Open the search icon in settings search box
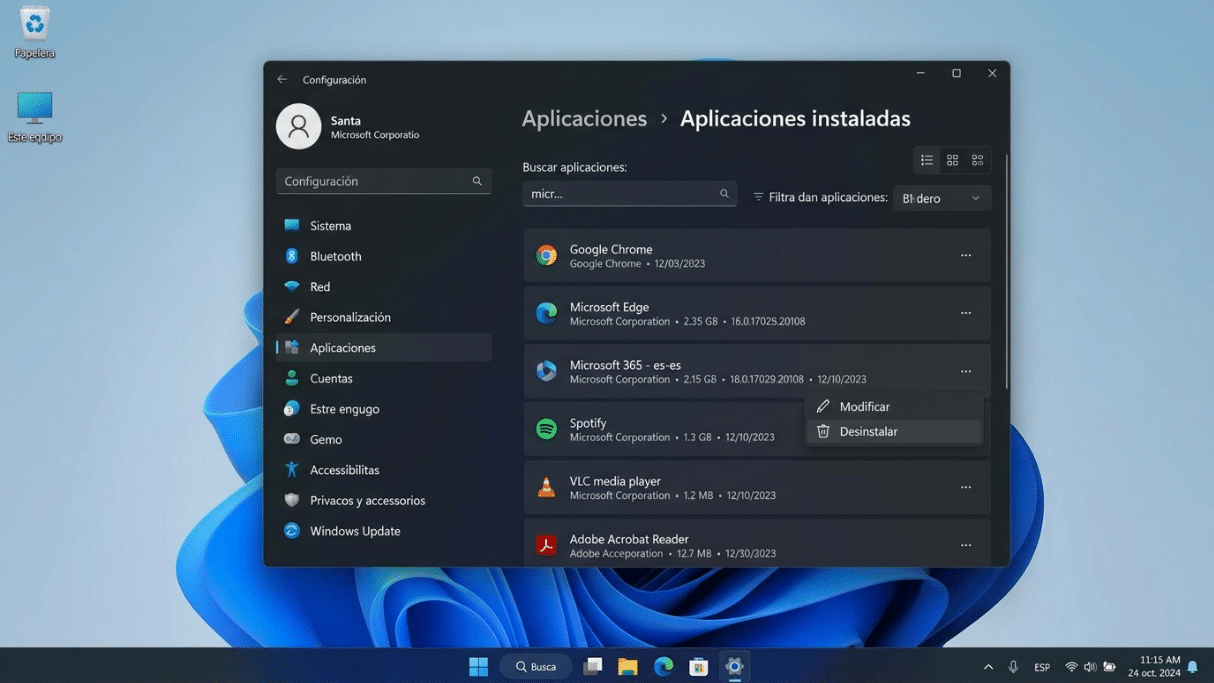Viewport: 1214px width, 683px height. click(477, 181)
